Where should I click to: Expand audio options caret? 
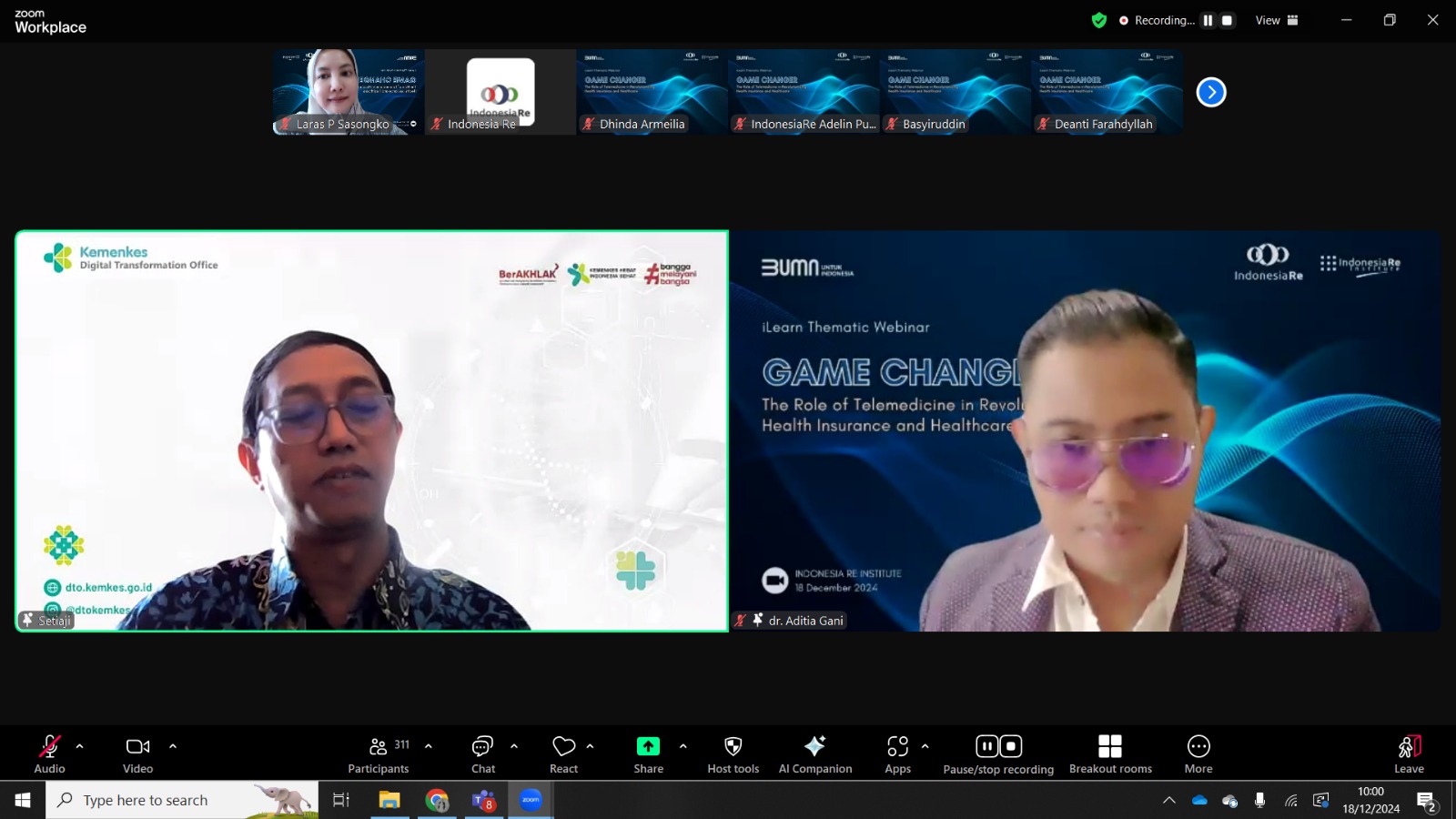[80, 746]
